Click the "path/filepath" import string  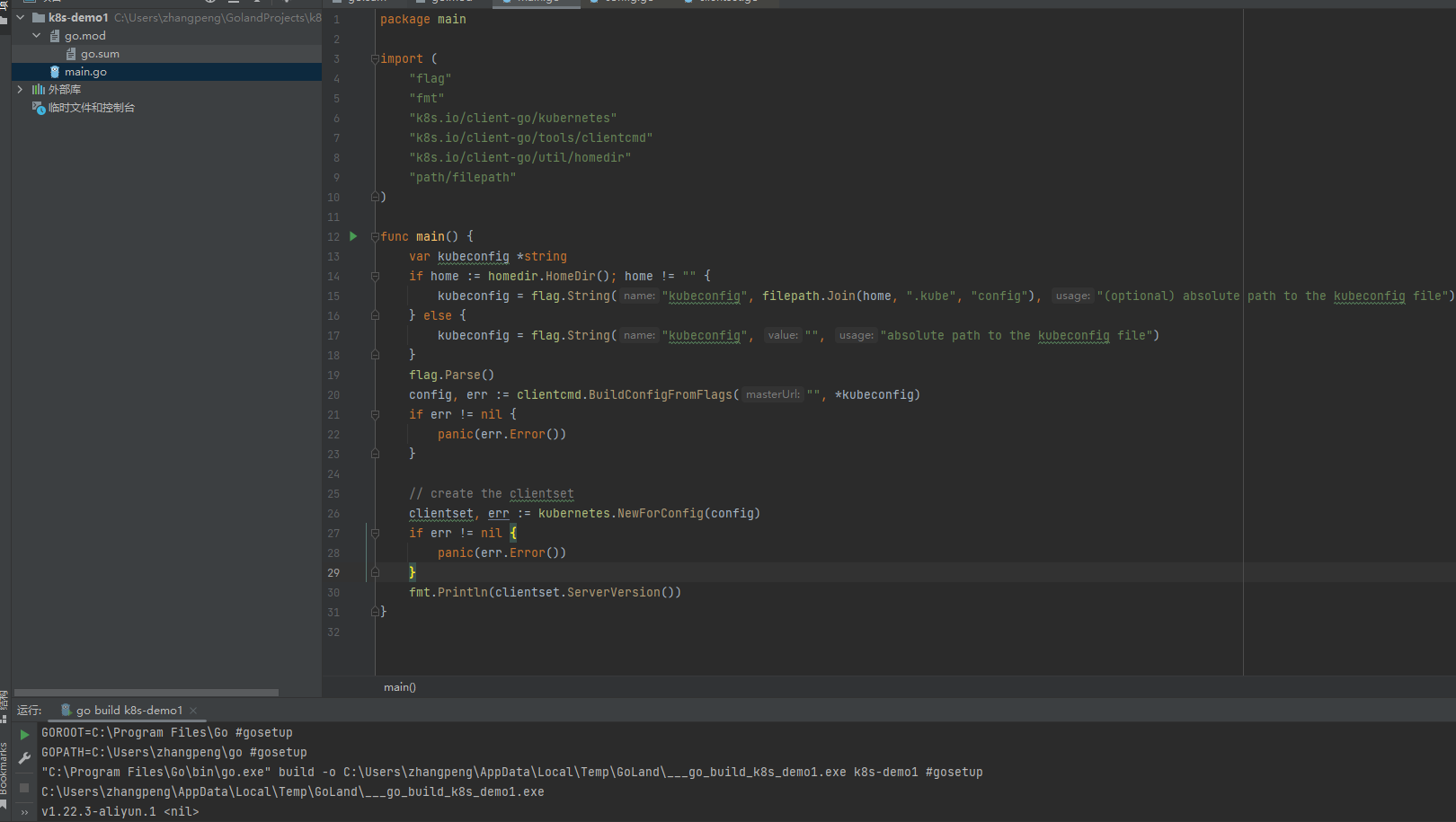tap(463, 177)
